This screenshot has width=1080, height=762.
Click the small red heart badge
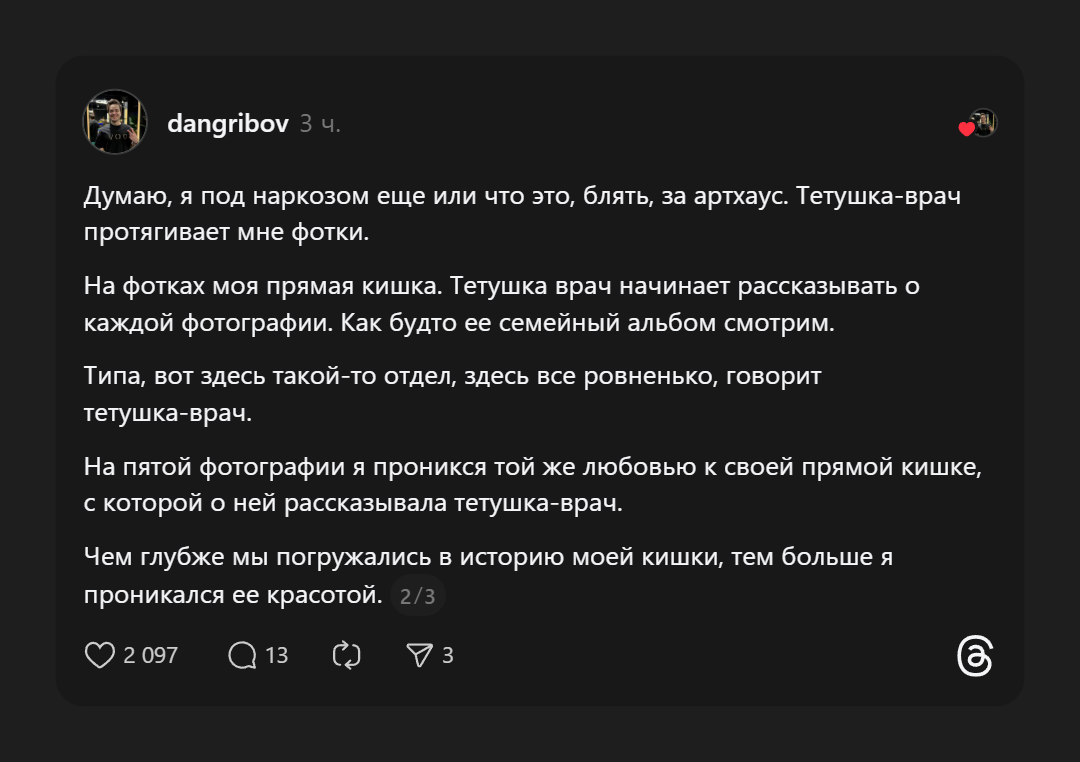[x=966, y=129]
